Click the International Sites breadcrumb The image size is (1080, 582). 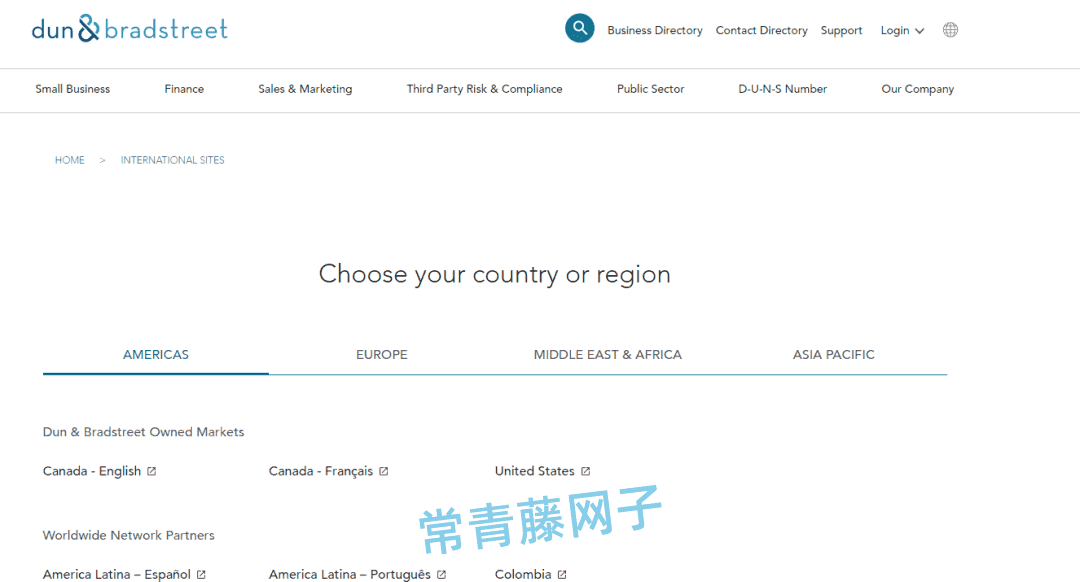173,160
